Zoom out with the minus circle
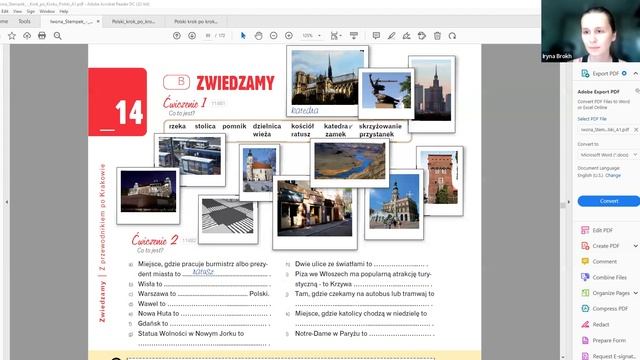 [x=273, y=36]
